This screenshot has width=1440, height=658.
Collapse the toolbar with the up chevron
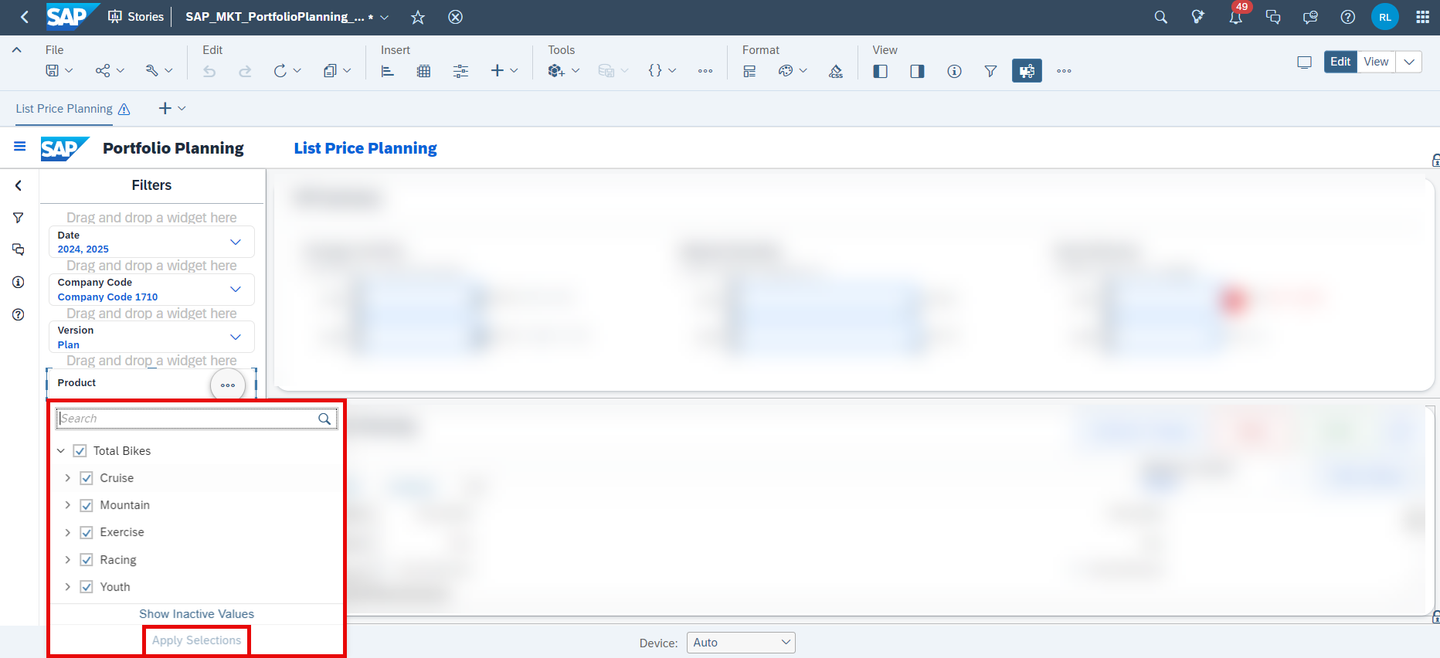tap(17, 50)
